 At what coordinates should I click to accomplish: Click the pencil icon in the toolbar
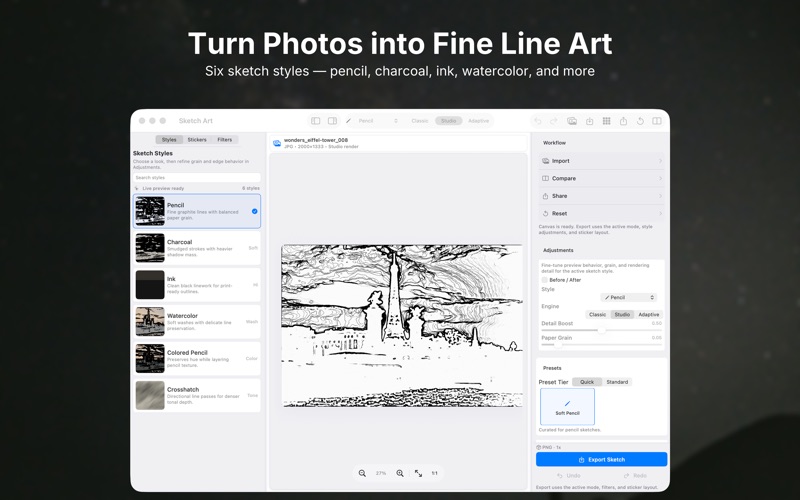pos(348,121)
